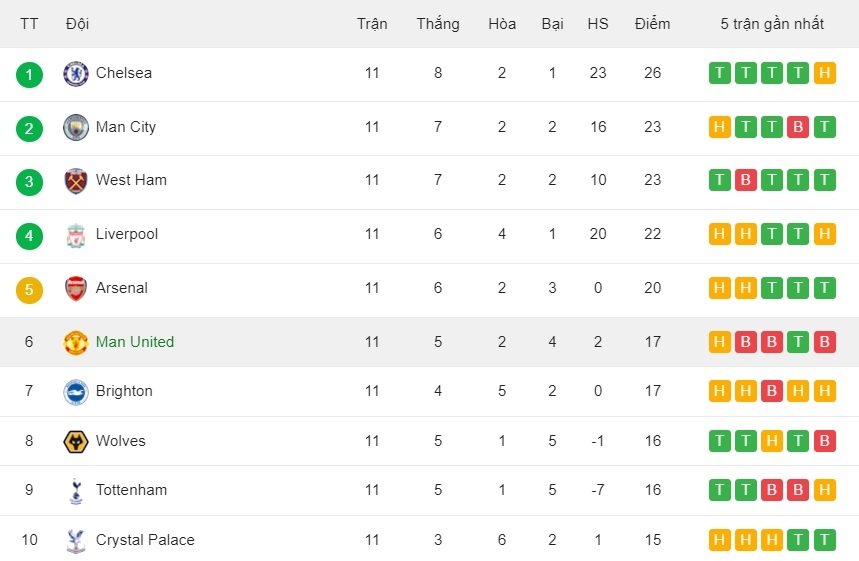Viewport: 859px width, 561px height.
Task: Select the West Ham crest icon
Action: (76, 181)
